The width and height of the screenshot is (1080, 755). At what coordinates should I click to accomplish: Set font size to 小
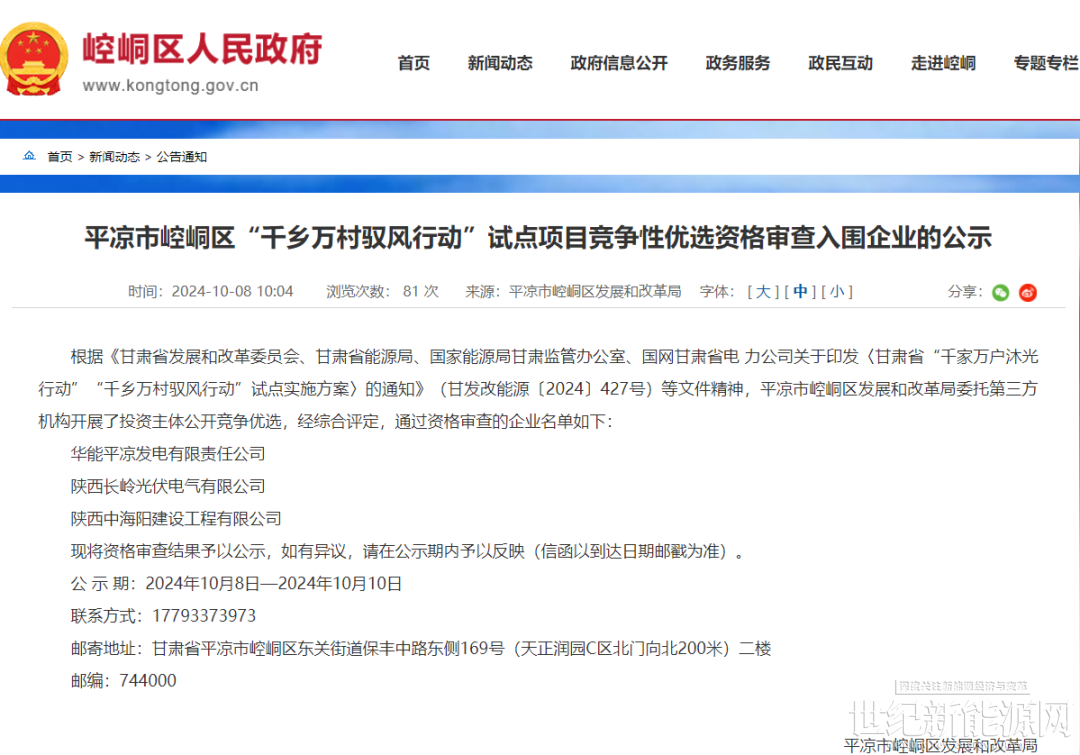(x=837, y=291)
